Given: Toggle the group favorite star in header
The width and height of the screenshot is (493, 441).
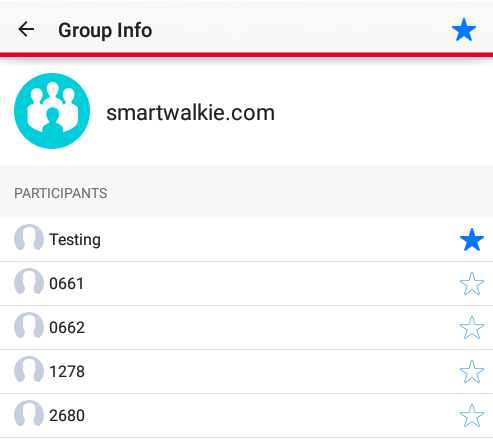Looking at the screenshot, I should coord(464,30).
